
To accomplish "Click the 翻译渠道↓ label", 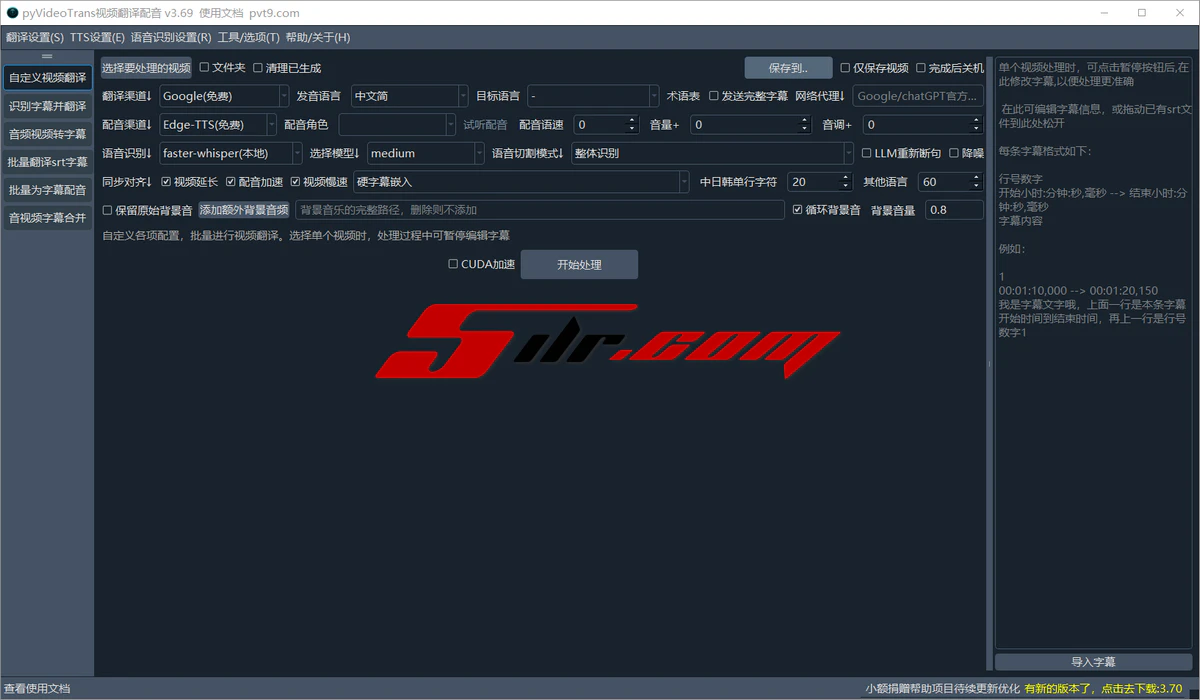I will tap(127, 96).
